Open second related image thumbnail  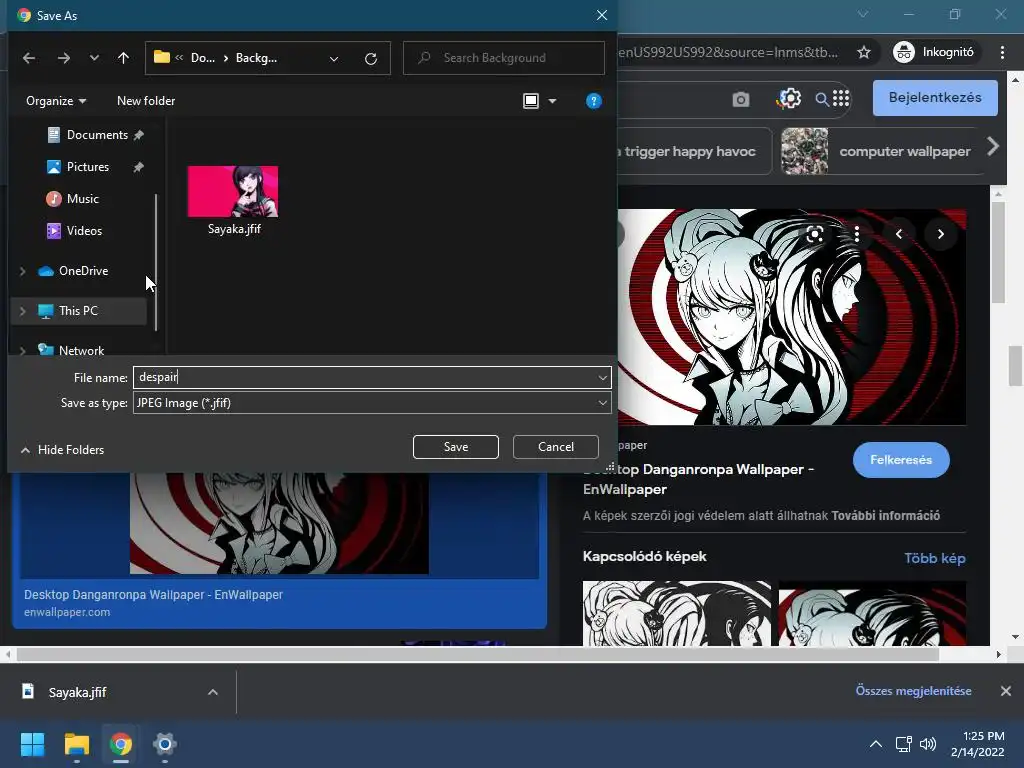point(872,613)
